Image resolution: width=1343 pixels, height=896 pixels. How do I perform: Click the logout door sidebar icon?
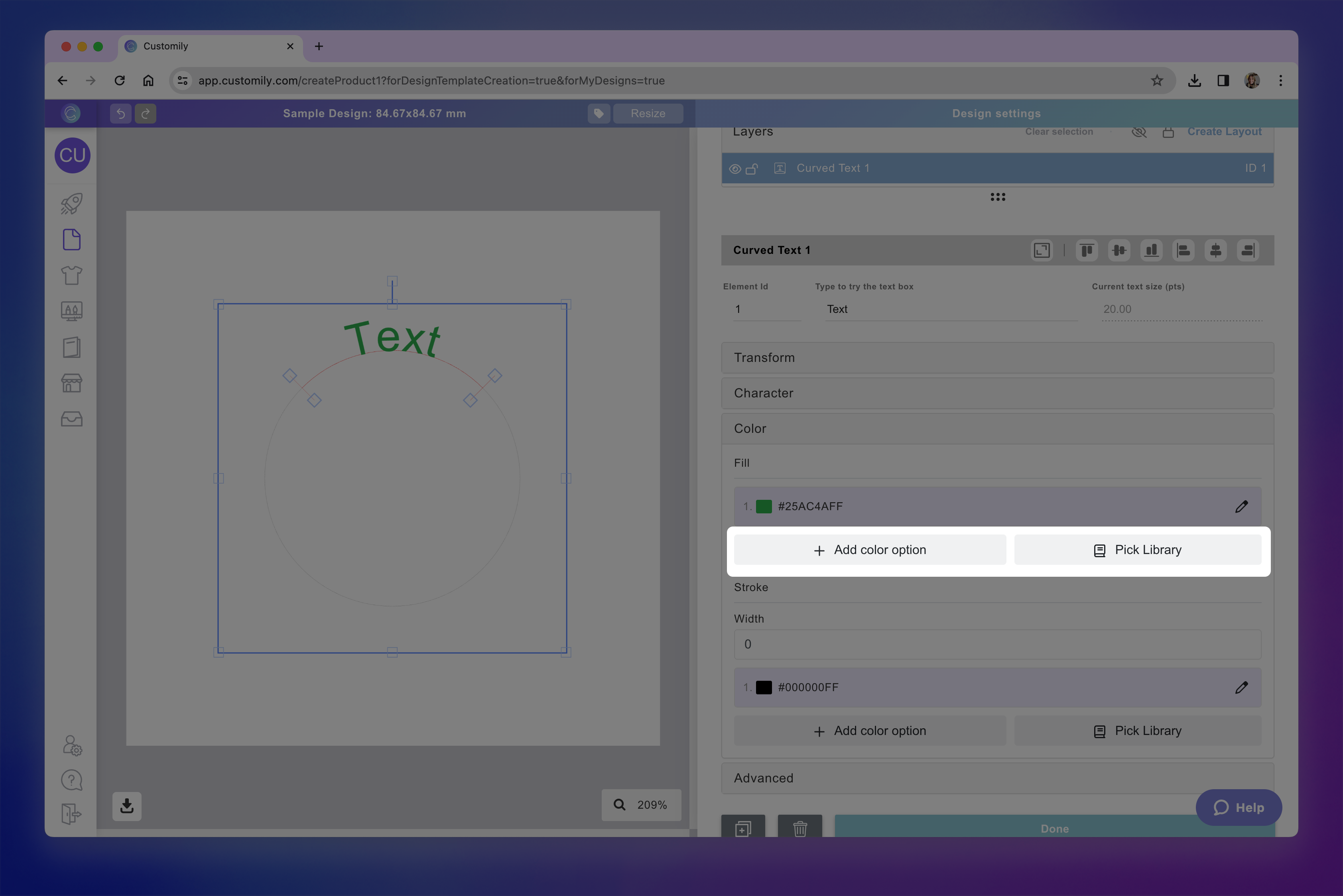coord(71,814)
